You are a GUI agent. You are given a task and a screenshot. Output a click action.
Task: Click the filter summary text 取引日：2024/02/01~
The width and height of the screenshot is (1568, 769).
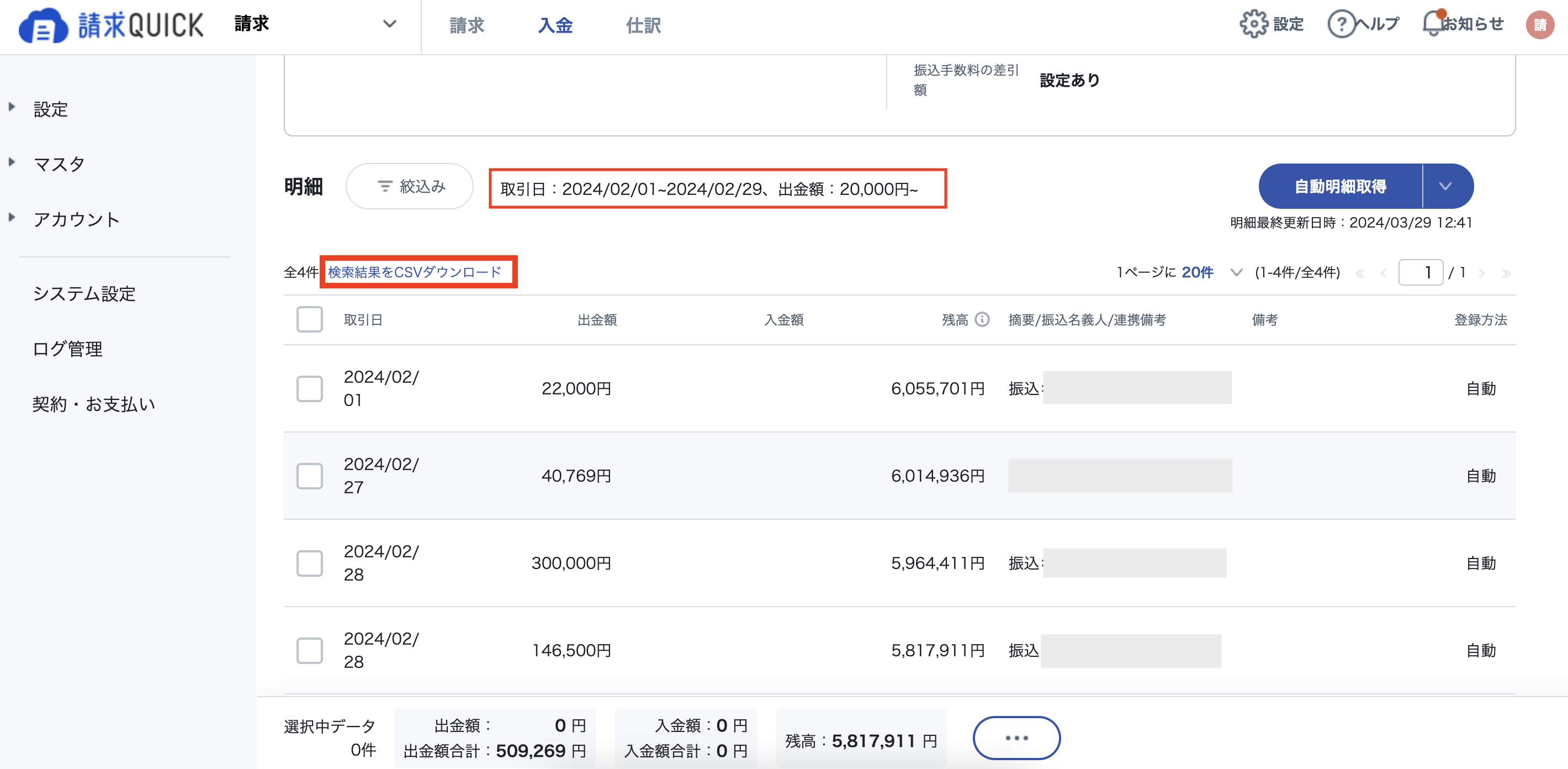click(709, 189)
